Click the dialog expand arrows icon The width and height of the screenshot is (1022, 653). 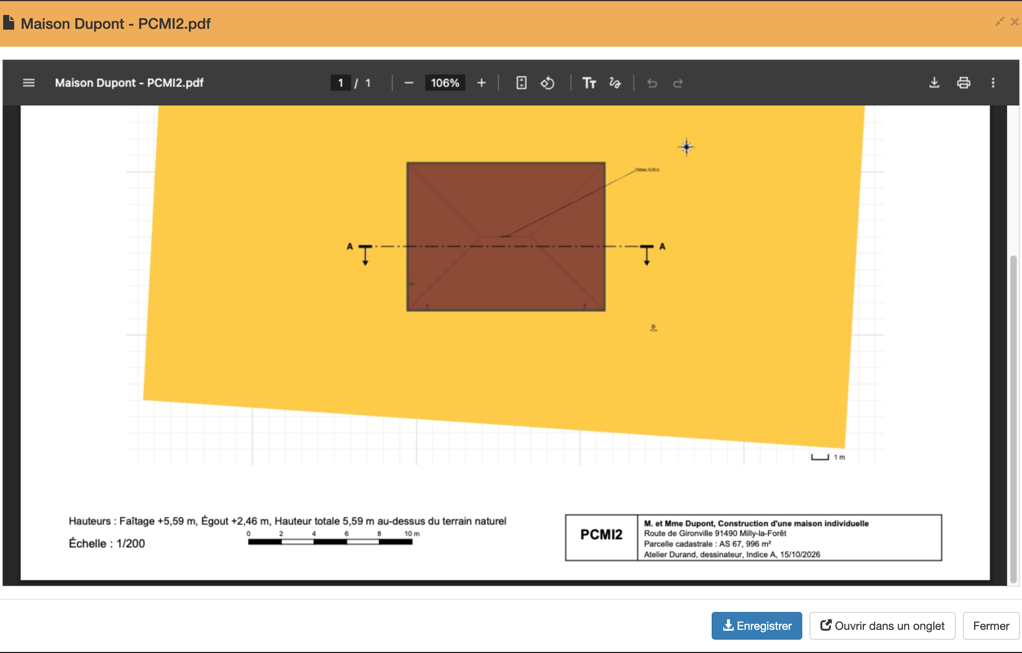pos(999,22)
